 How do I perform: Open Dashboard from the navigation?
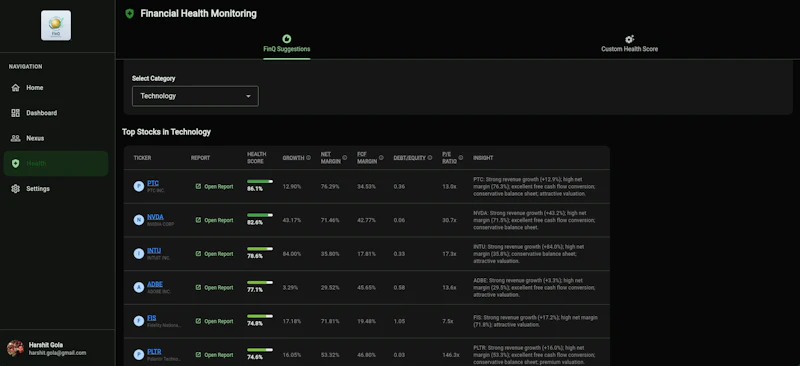[x=56, y=113]
